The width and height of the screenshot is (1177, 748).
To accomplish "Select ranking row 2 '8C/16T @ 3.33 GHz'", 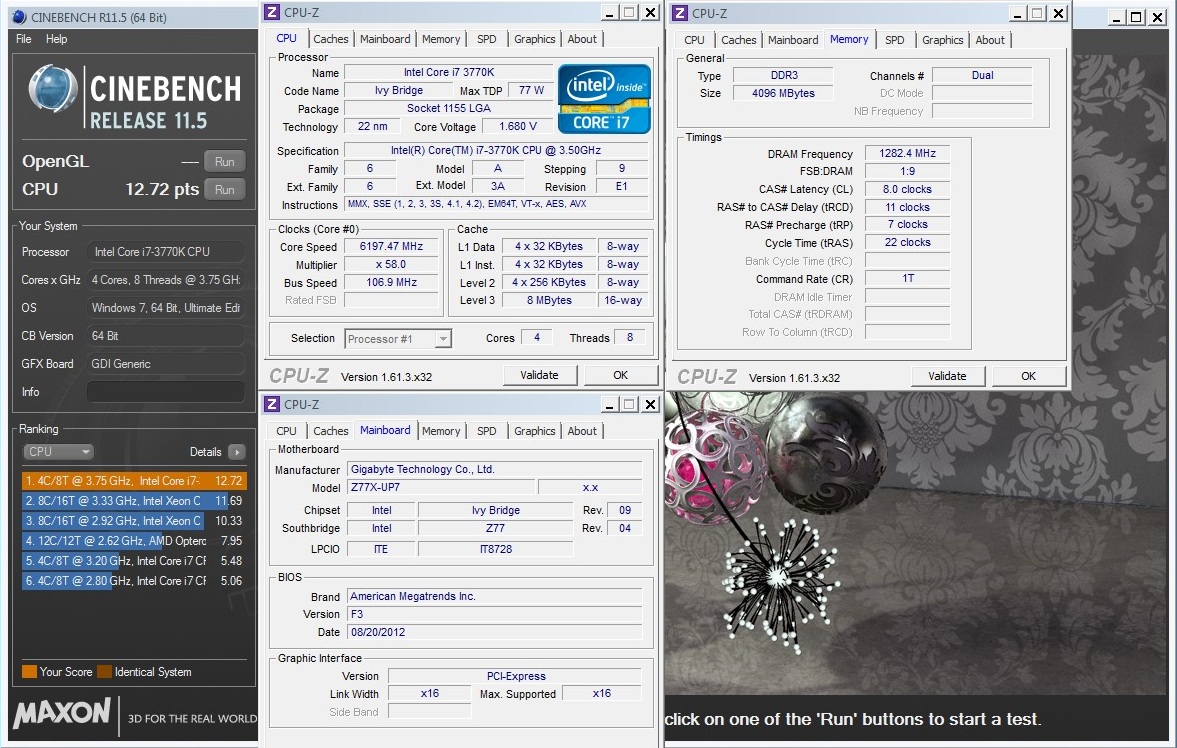I will (x=134, y=501).
